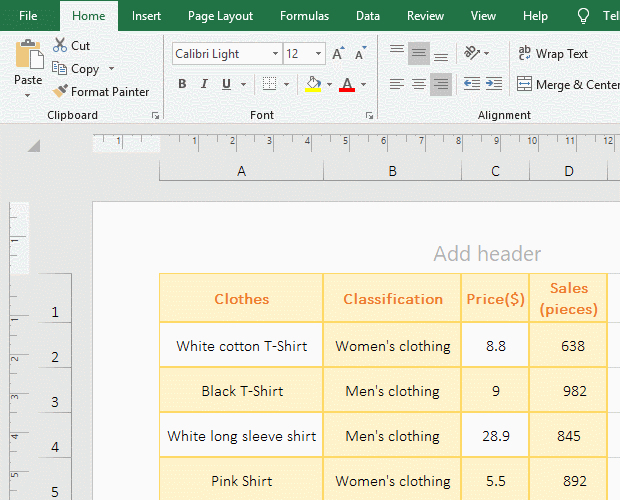Screen dimensions: 620x500
Task: Click the Tell me lightbulb icon
Action: (584, 16)
